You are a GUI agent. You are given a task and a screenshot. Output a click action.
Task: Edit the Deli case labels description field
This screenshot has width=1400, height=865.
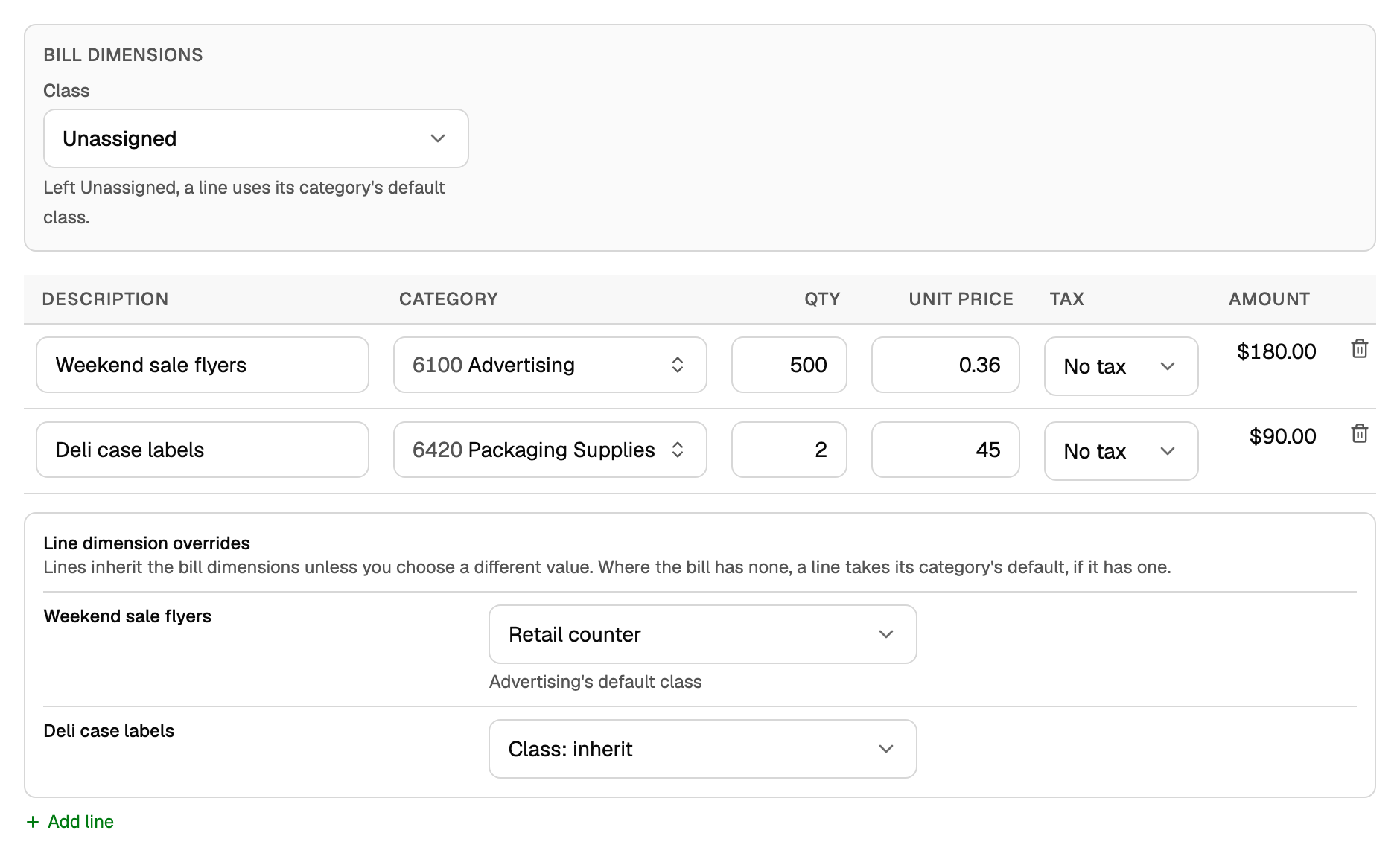click(203, 450)
